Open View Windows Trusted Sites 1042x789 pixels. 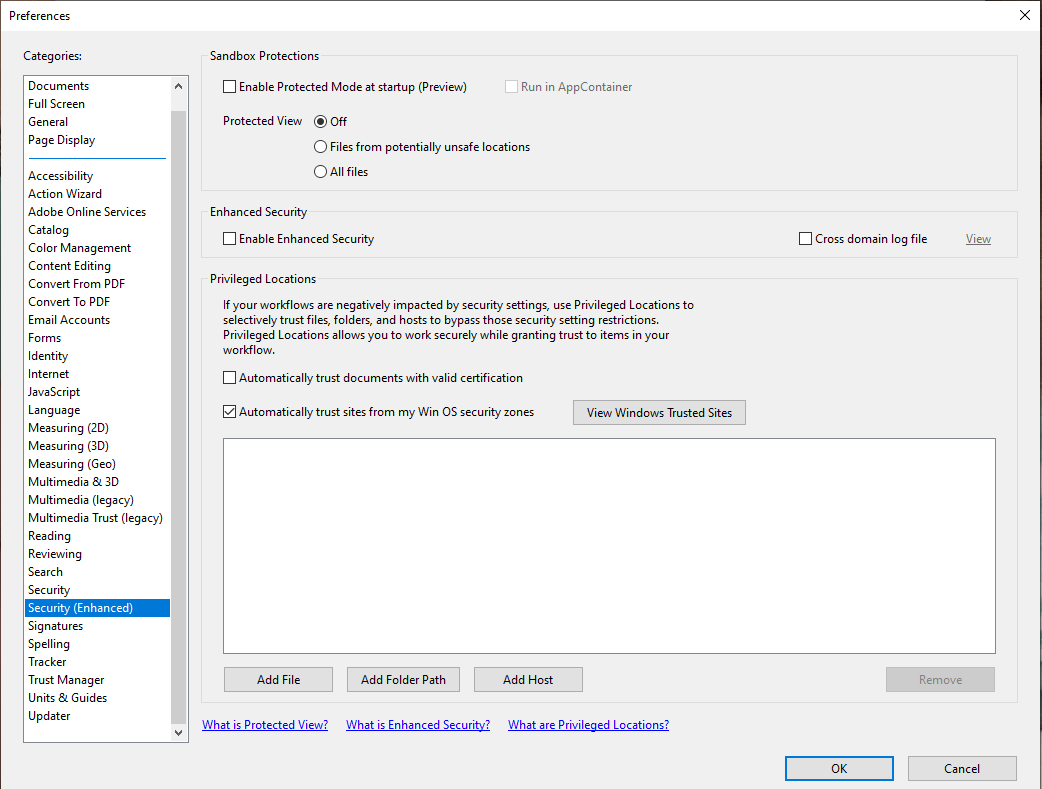pos(658,412)
